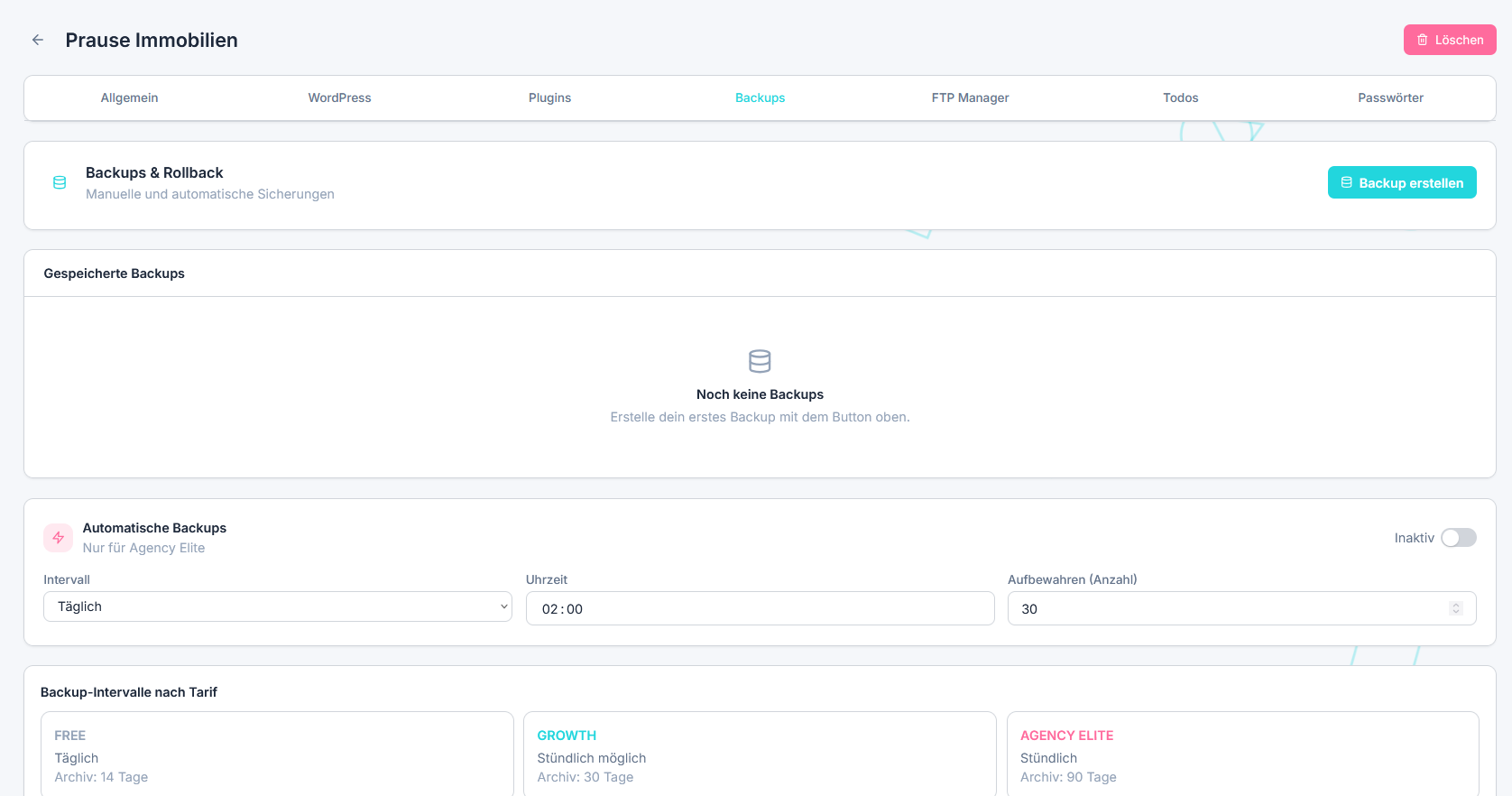Open the Intervall dropdown set to Täglich
This screenshot has width=1512, height=796.
277,606
